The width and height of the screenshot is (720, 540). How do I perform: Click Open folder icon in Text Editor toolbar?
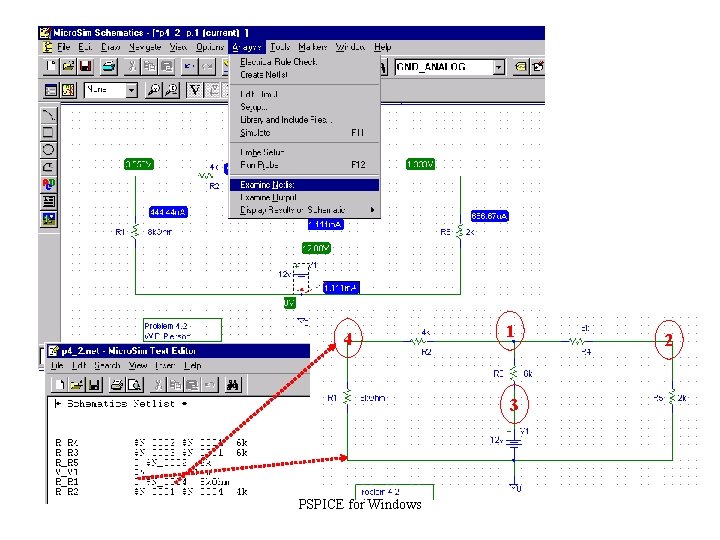77,385
